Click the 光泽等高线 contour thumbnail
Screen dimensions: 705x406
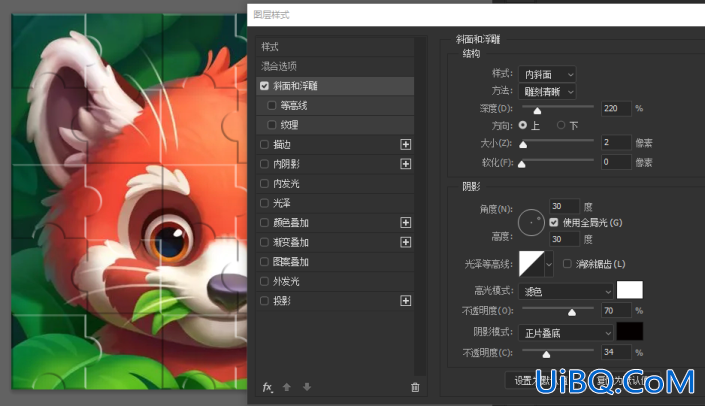point(531,264)
